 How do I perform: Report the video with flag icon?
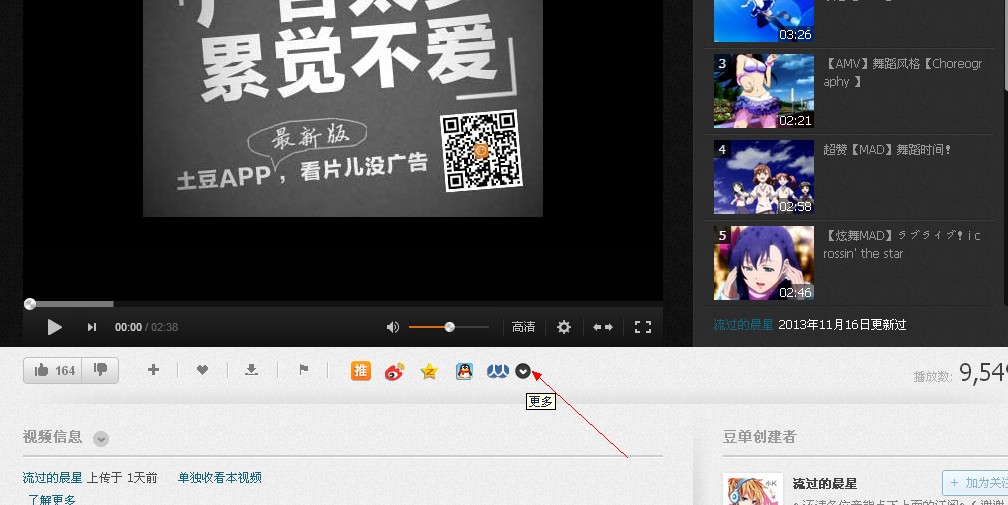(x=303, y=369)
